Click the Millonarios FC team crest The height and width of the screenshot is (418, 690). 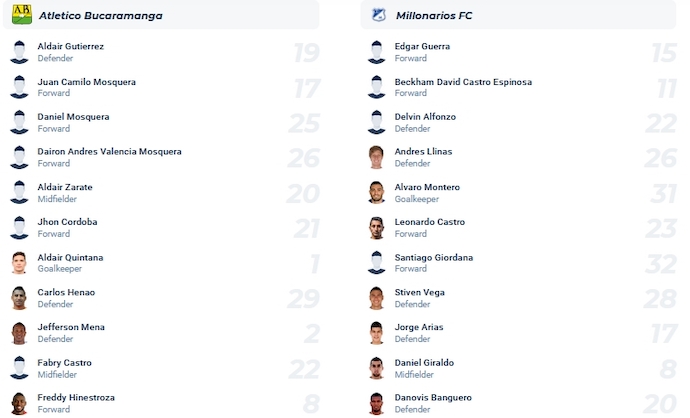pos(378,15)
